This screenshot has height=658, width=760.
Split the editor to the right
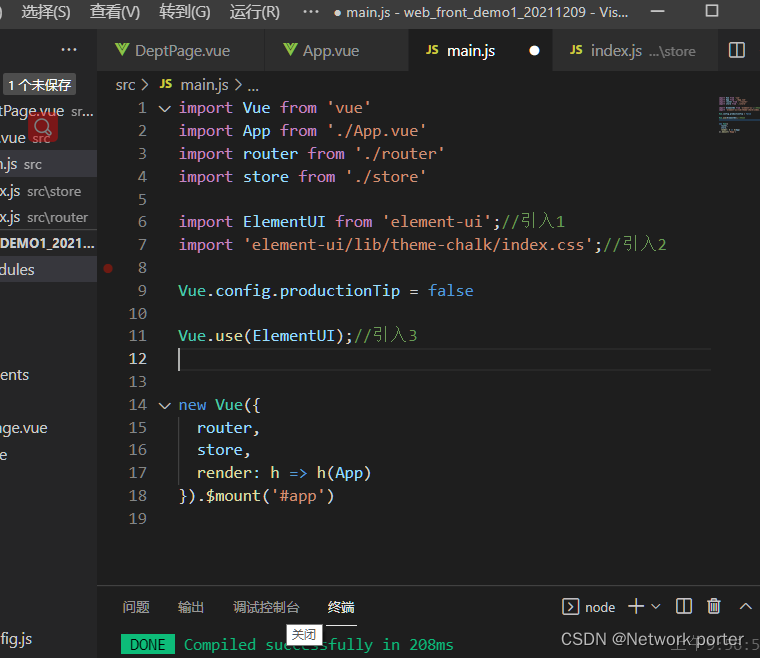coord(737,50)
